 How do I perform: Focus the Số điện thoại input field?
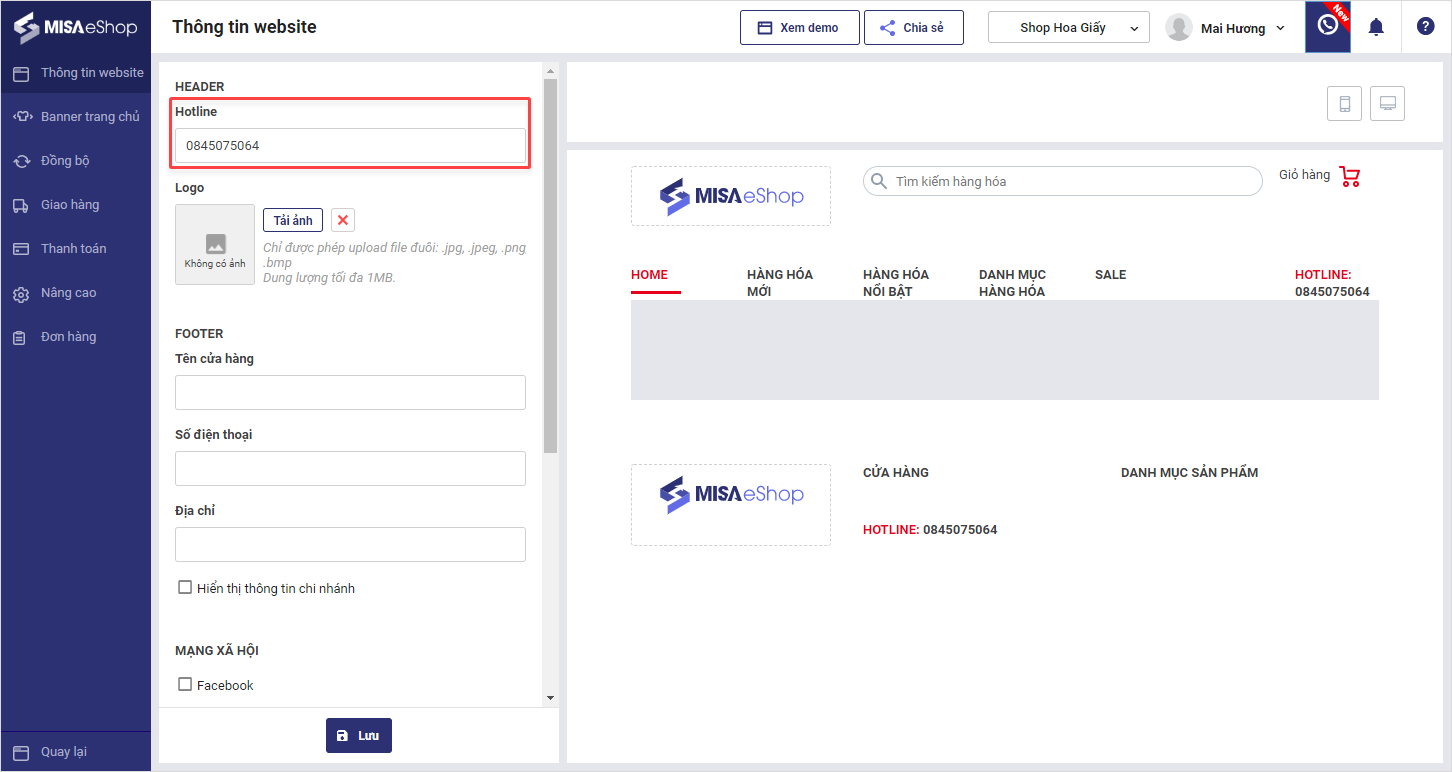(350, 469)
